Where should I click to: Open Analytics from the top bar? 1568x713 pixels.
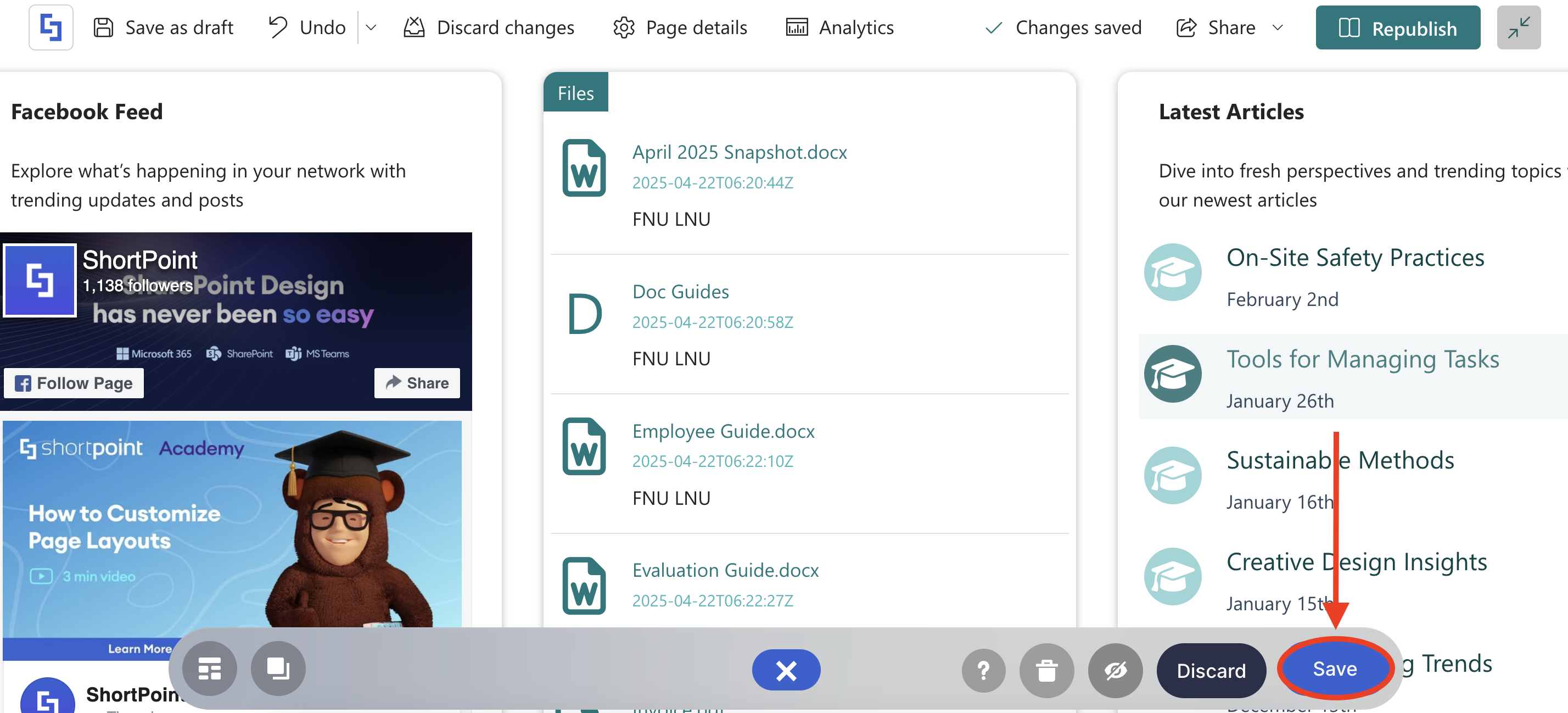(x=839, y=27)
